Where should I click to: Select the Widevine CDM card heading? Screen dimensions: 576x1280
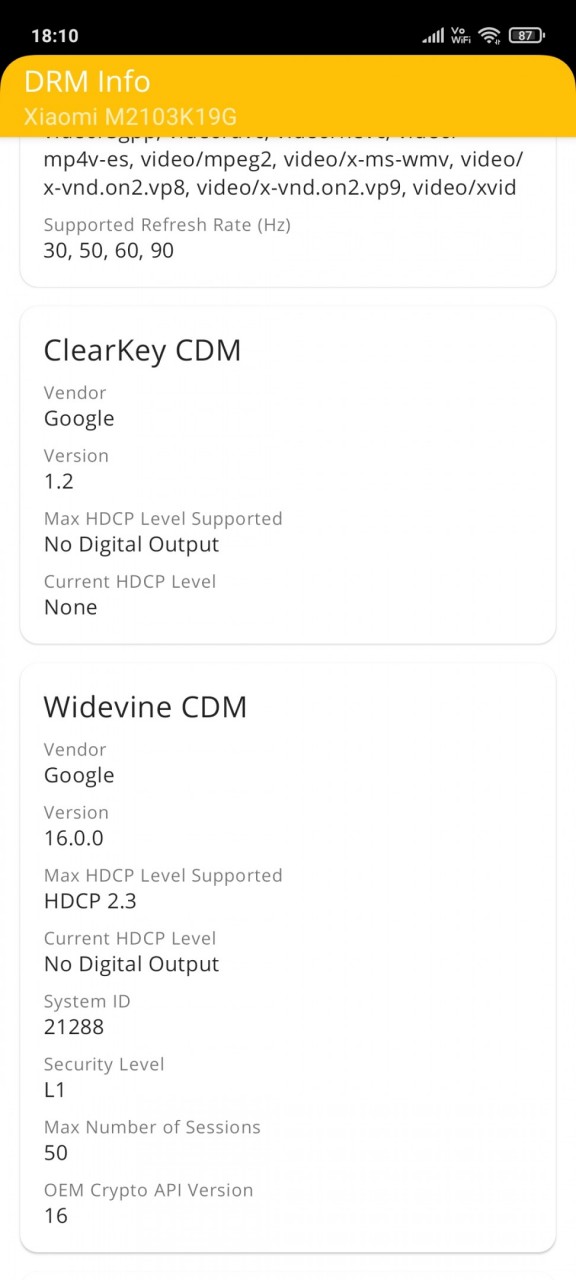tap(145, 707)
